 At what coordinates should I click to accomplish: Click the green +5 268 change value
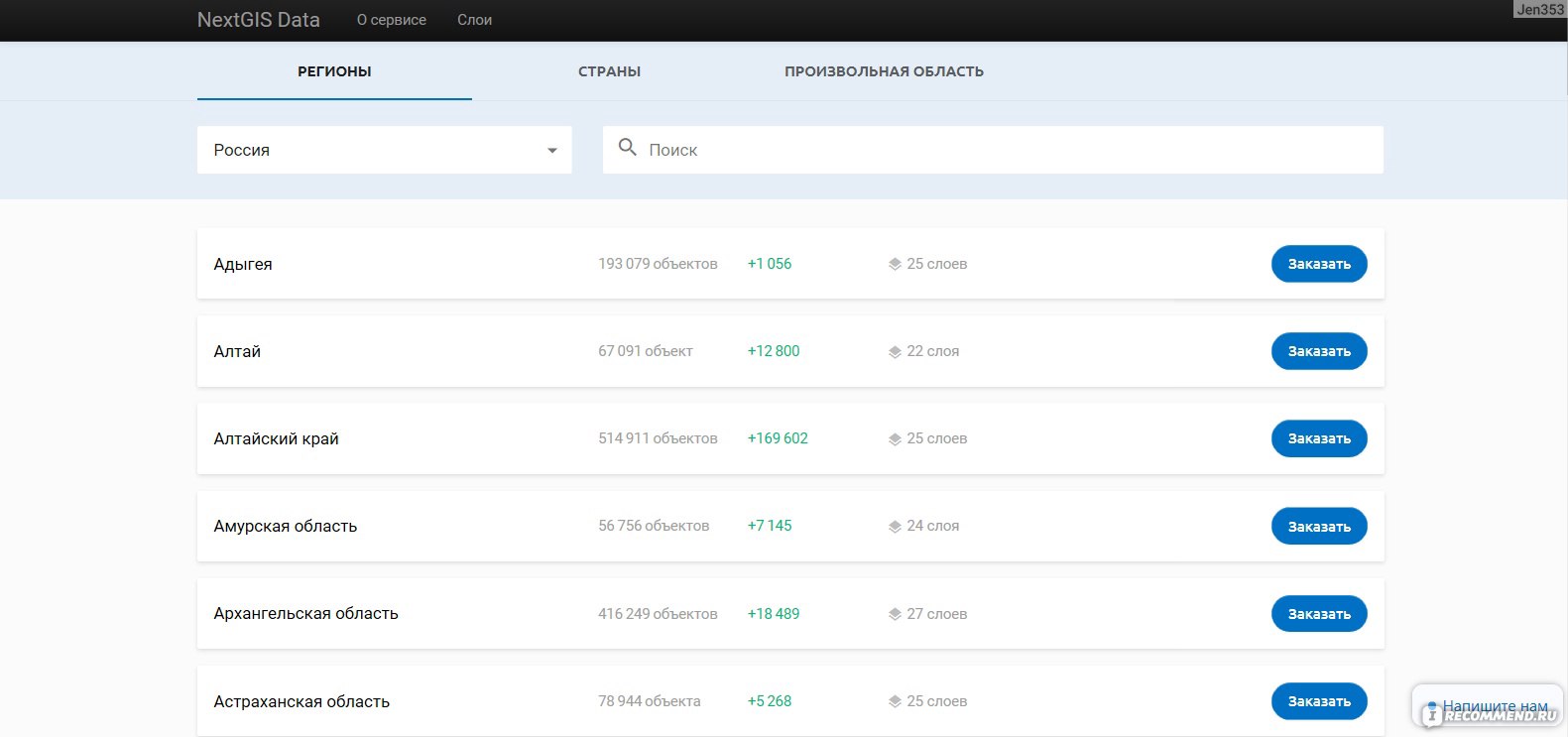(x=770, y=701)
